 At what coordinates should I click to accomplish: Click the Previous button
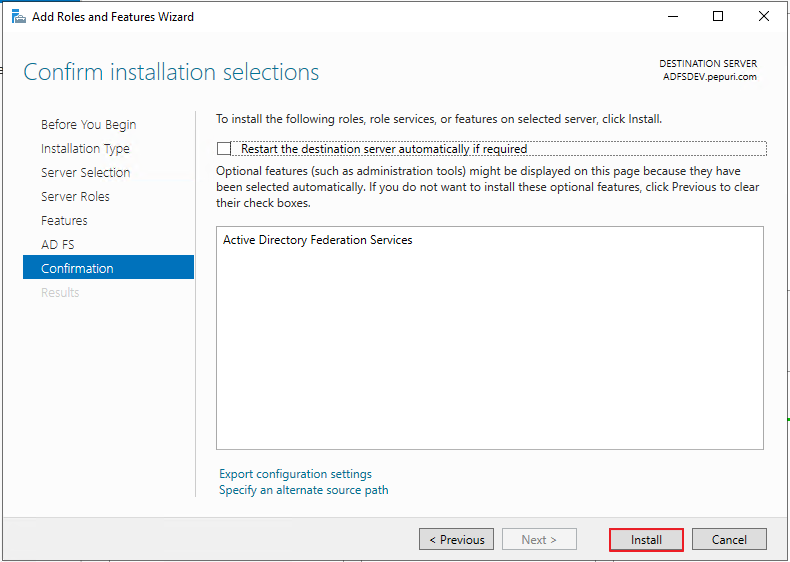tap(456, 539)
